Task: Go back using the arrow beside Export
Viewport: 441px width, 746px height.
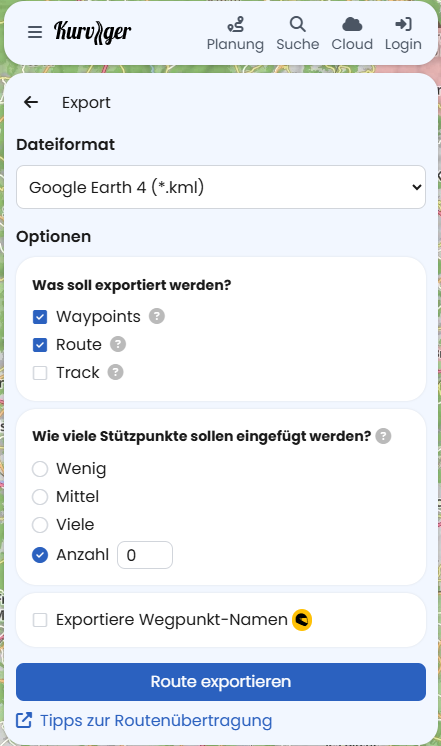Action: [x=31, y=102]
